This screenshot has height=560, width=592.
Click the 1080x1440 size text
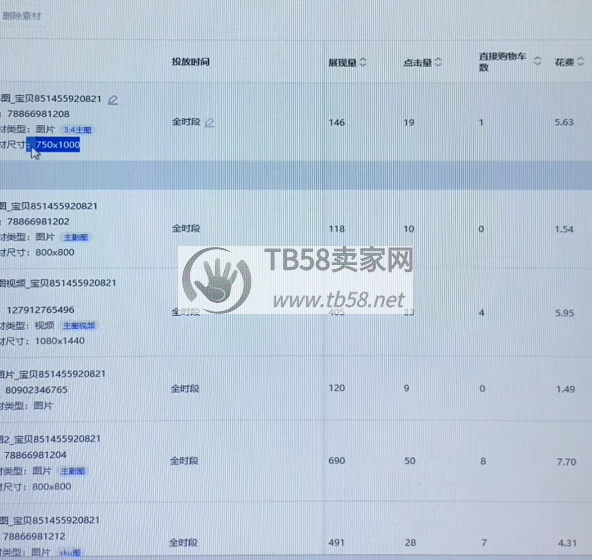(x=60, y=341)
